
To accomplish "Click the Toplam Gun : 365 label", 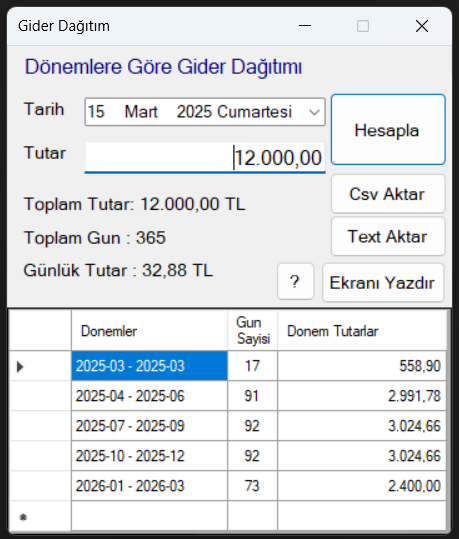I will pyautogui.click(x=95, y=238).
